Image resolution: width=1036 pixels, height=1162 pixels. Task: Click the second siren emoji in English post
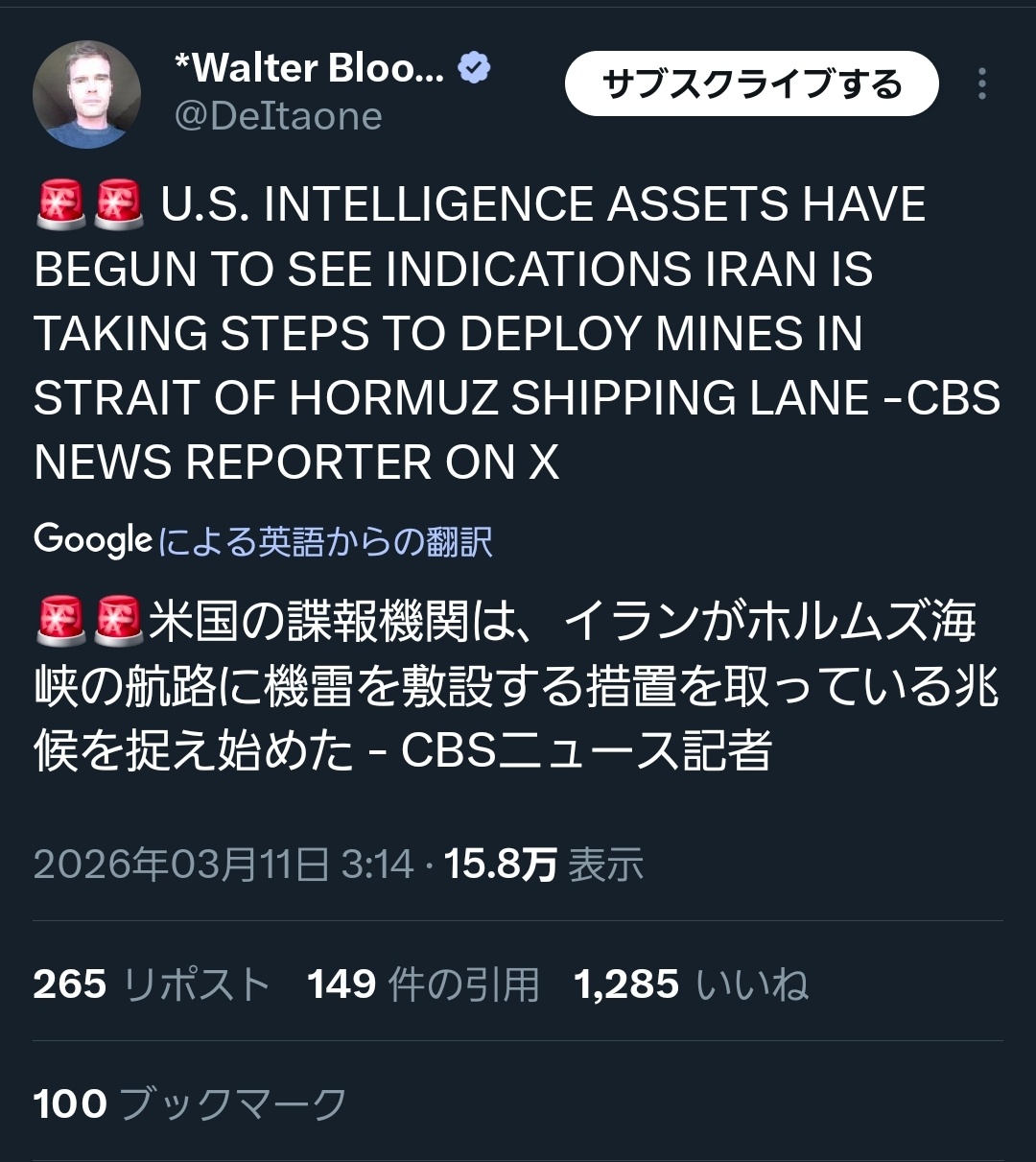119,205
